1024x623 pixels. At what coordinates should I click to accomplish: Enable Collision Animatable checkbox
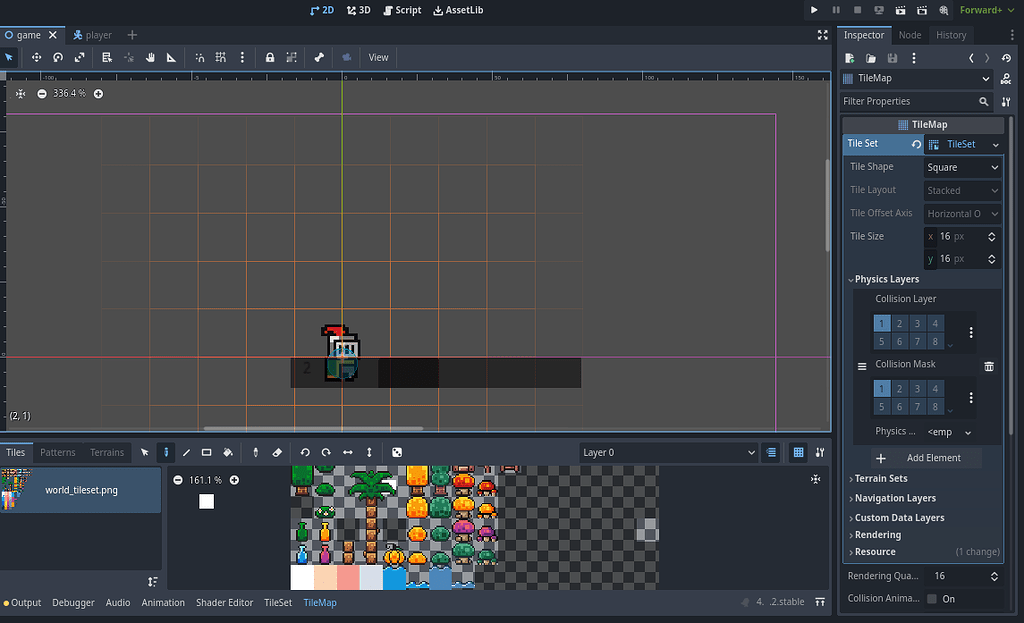(x=932, y=599)
